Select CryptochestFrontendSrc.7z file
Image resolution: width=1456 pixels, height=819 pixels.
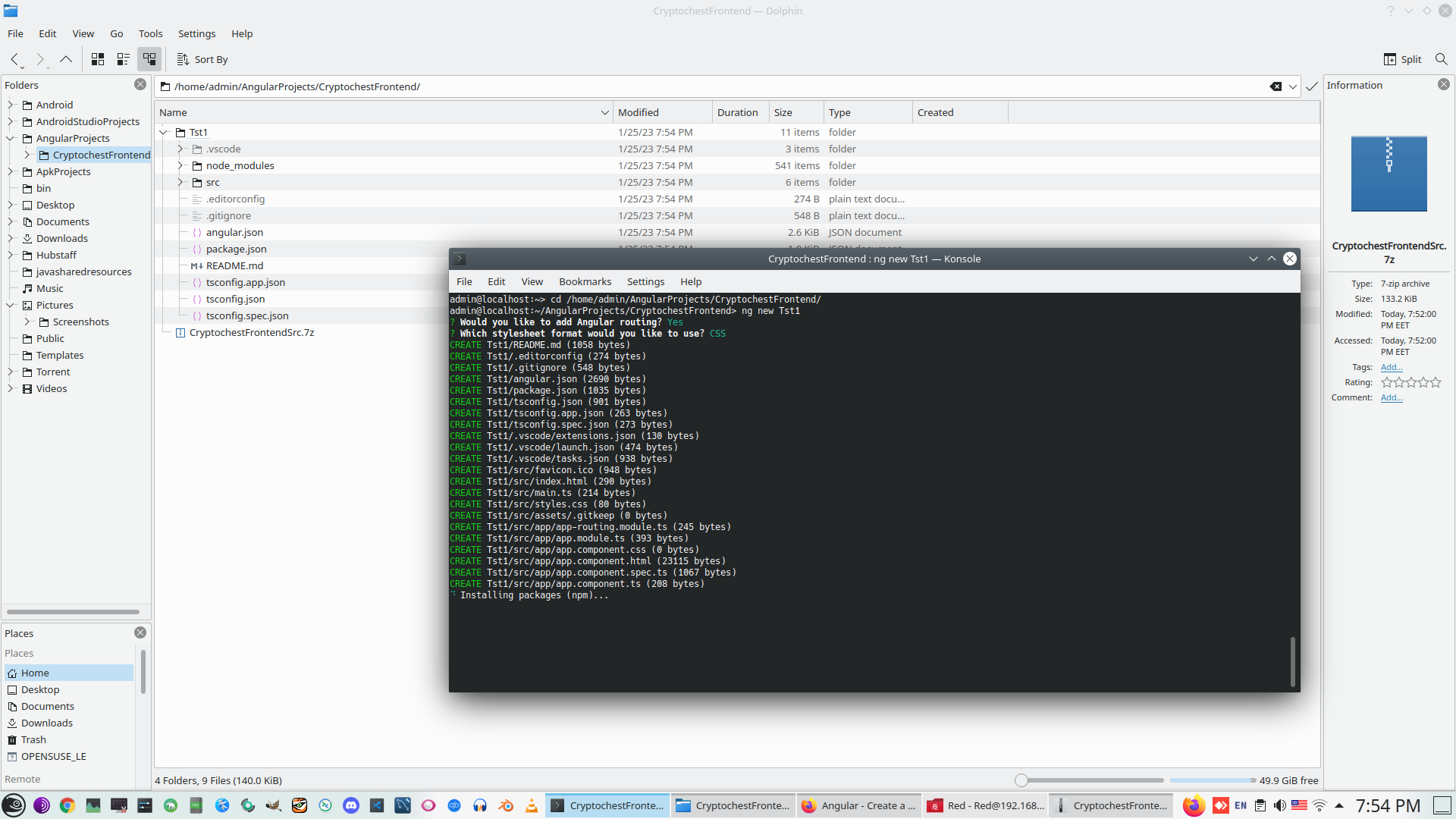coord(251,332)
